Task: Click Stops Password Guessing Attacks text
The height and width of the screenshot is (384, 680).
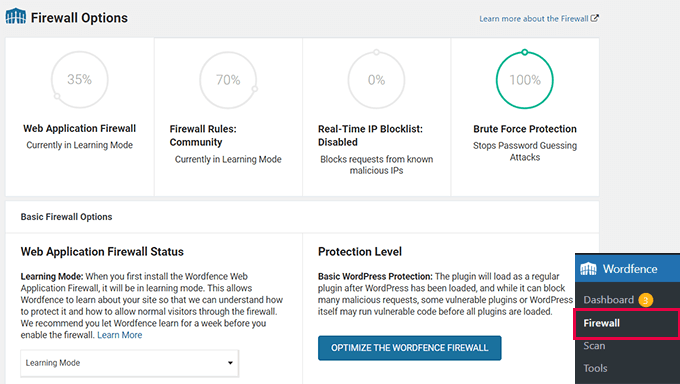Action: pos(525,151)
